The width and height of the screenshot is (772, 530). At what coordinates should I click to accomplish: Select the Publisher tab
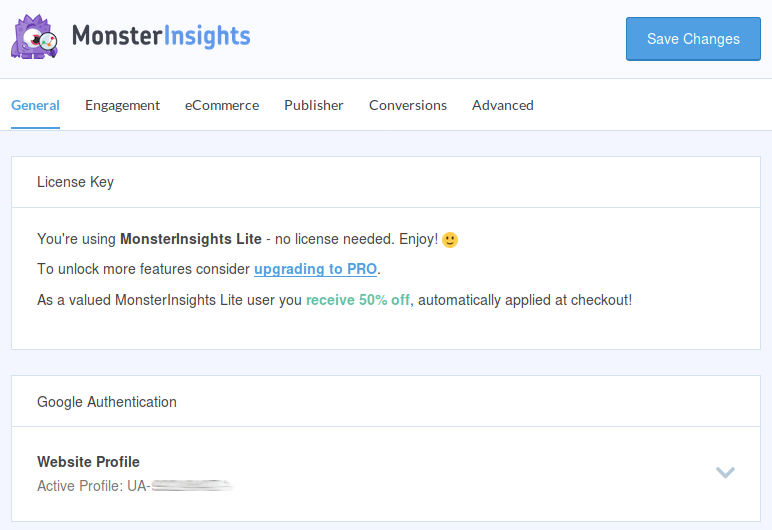(314, 105)
